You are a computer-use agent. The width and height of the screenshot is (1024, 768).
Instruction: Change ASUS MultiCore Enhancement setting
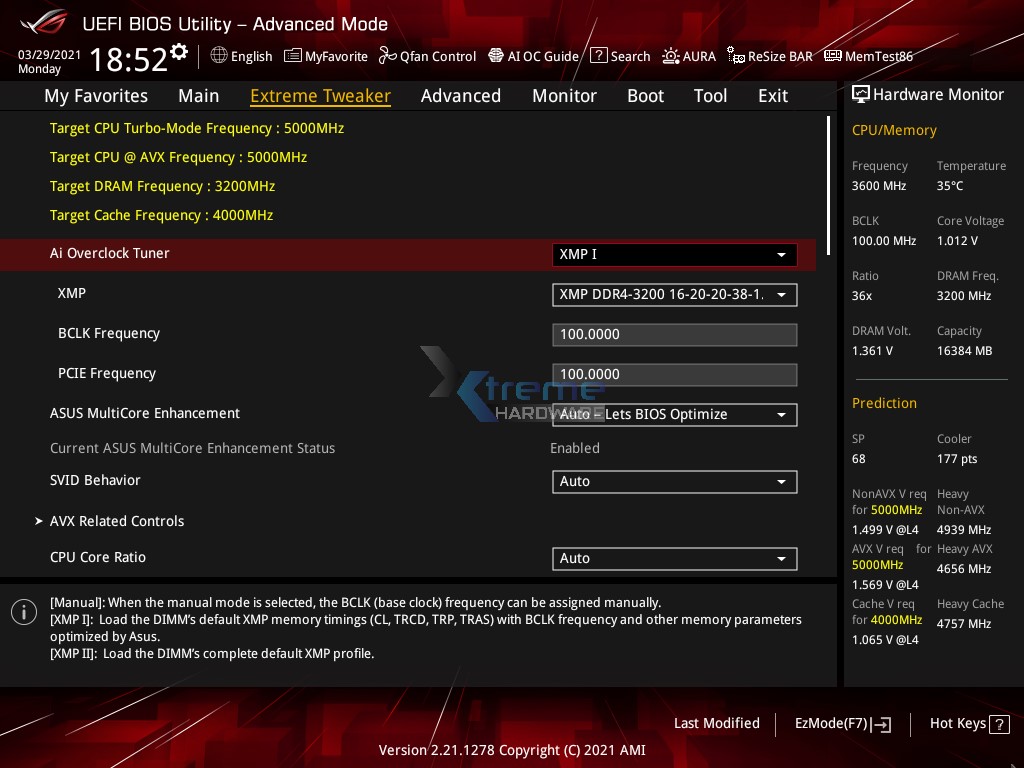[674, 414]
